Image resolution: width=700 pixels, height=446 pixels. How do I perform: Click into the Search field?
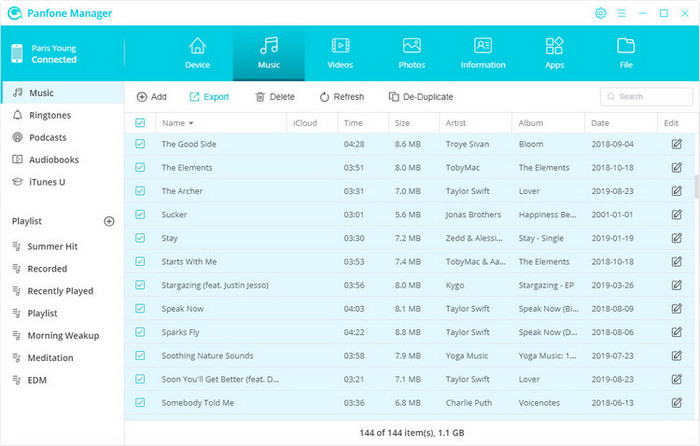[646, 96]
